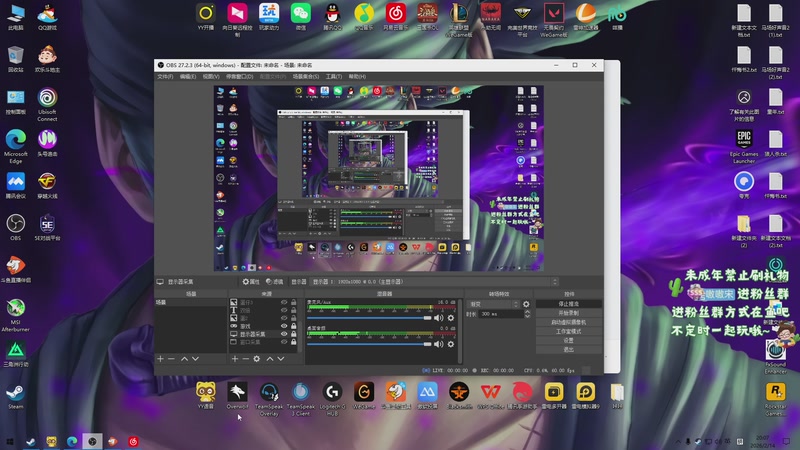Toggle visibility eye of first source row
Image resolution: width=800 pixels, height=450 pixels.
(x=284, y=302)
